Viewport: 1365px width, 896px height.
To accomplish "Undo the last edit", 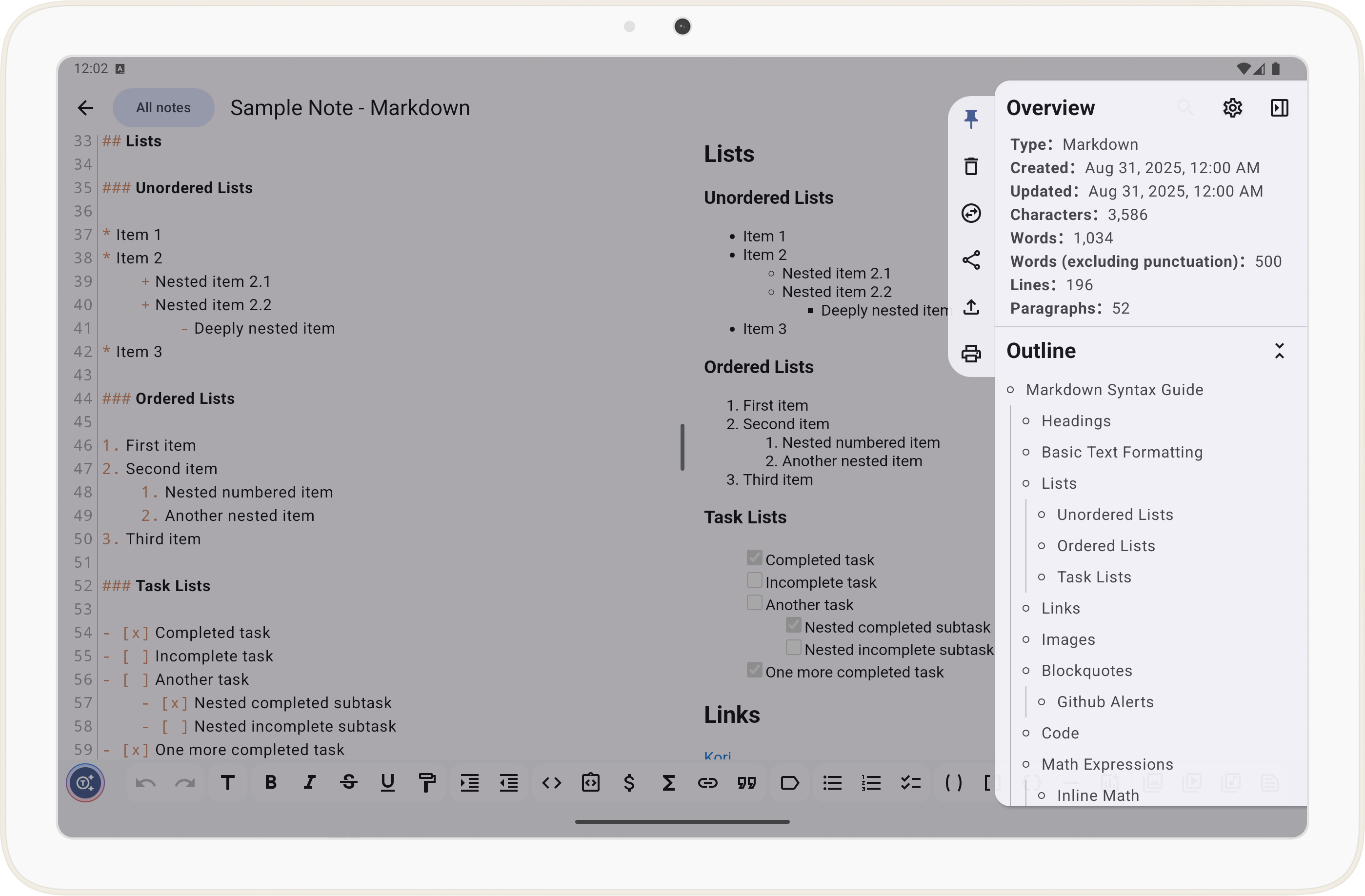I will [146, 782].
